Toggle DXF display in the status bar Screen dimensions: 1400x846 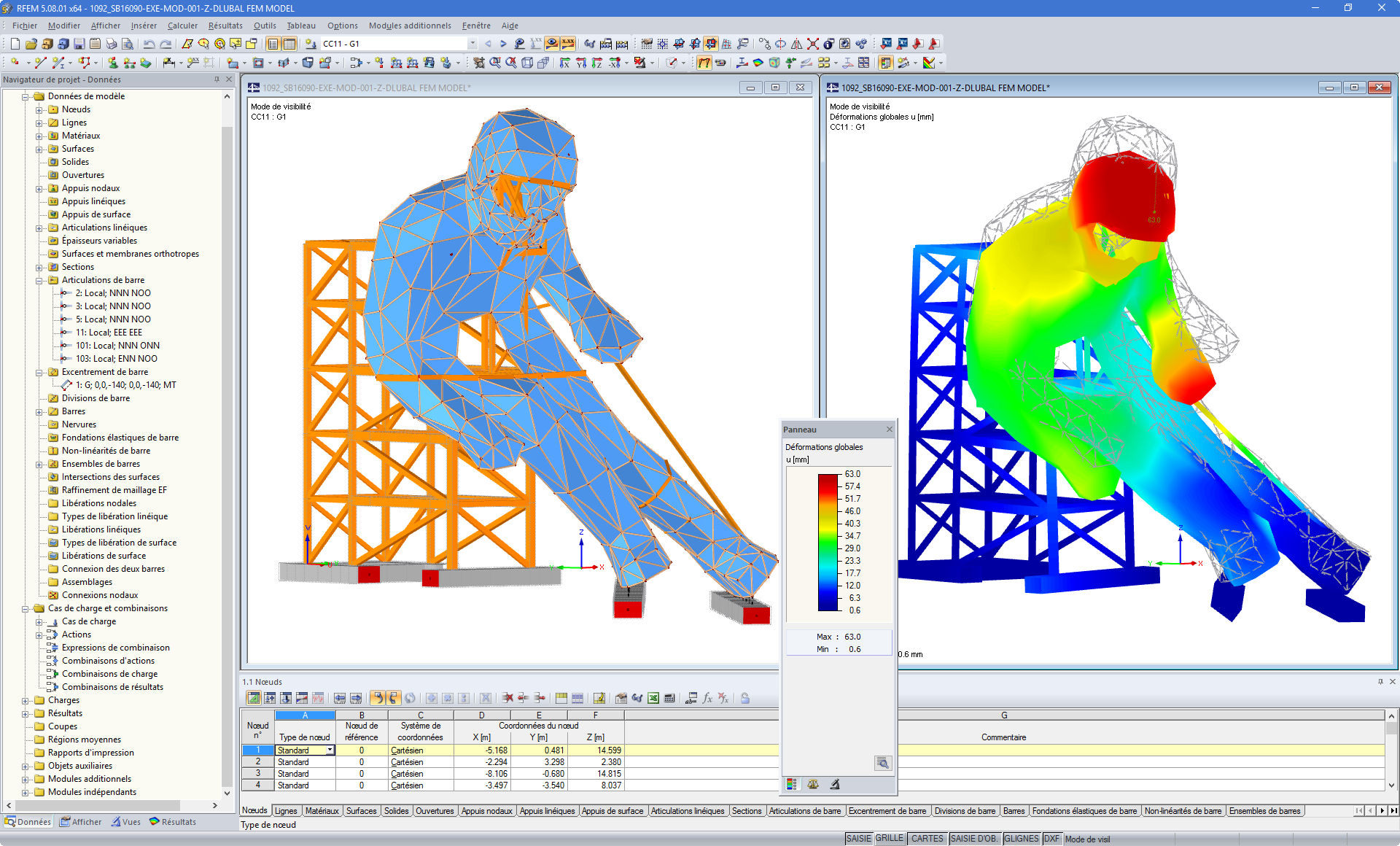click(1052, 839)
